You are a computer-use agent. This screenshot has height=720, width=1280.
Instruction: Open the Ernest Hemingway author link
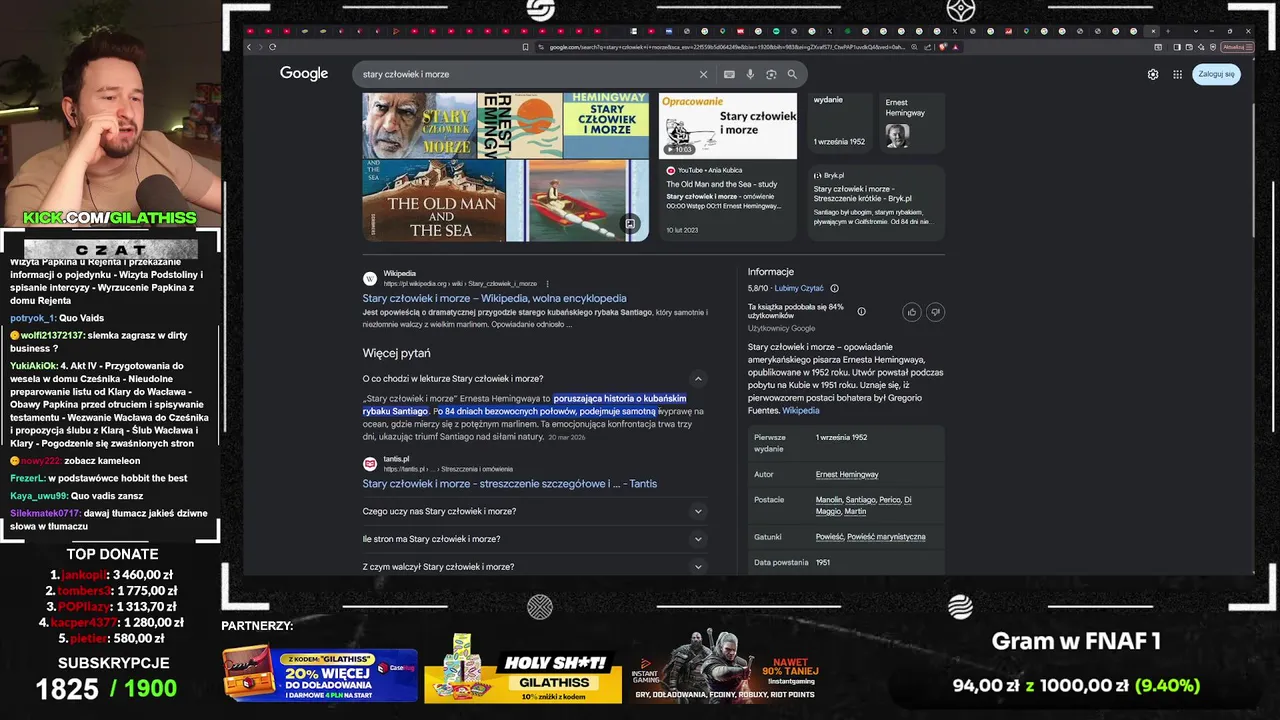847,475
